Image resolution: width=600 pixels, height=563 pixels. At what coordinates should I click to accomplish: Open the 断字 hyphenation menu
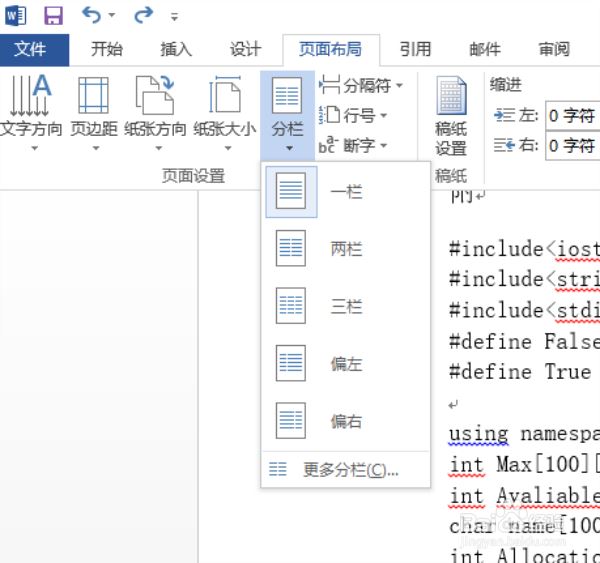(354, 145)
